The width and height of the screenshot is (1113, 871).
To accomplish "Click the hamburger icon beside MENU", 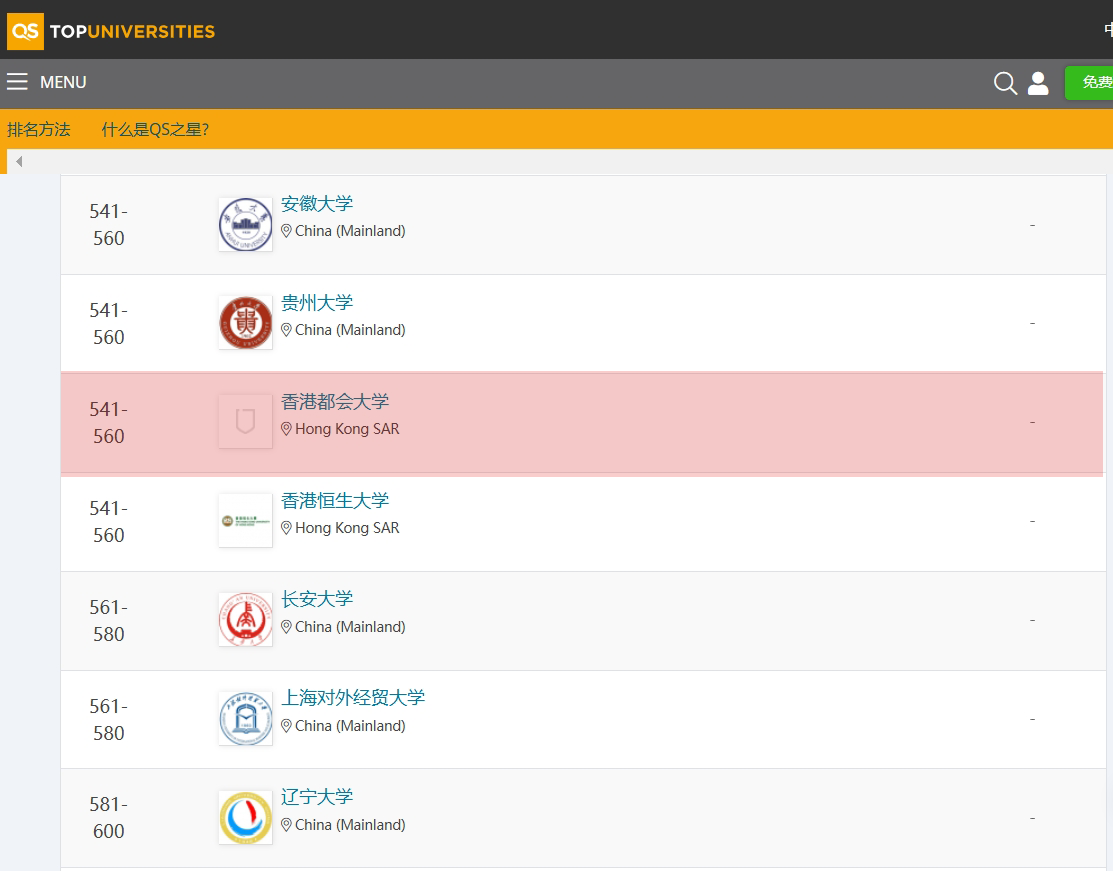I will 17,81.
